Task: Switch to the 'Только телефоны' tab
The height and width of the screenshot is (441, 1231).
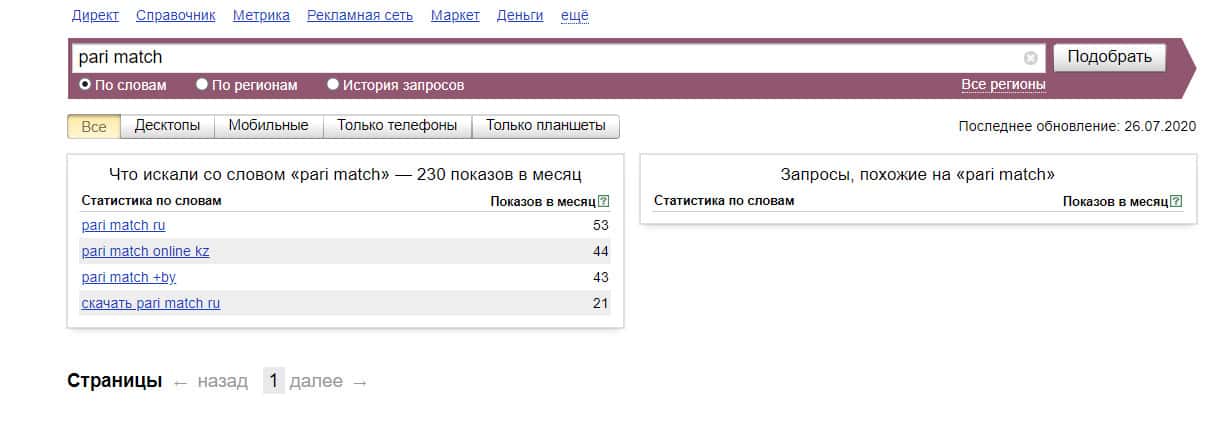Action: tap(397, 126)
